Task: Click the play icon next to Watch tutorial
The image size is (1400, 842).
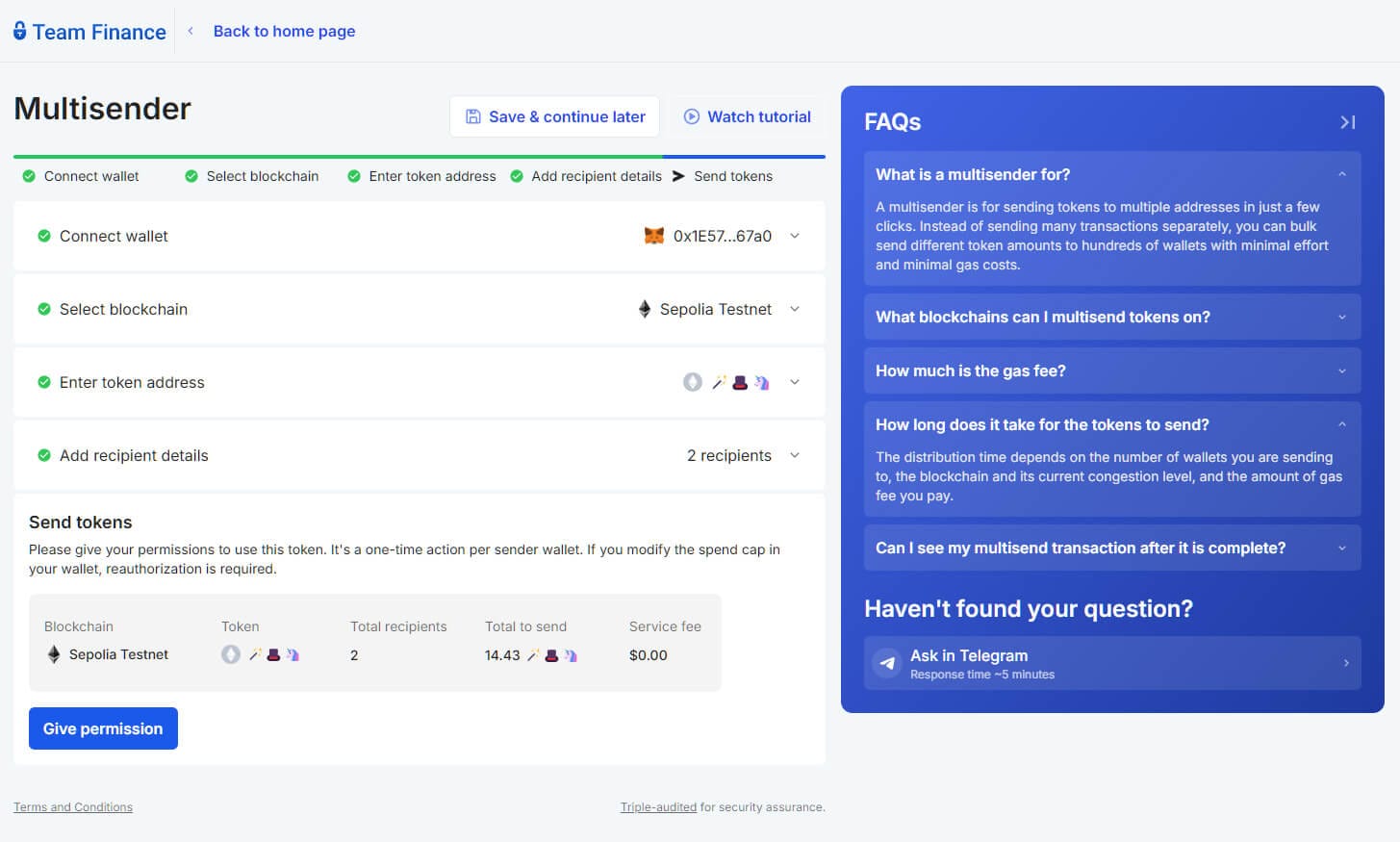Action: pyautogui.click(x=691, y=116)
